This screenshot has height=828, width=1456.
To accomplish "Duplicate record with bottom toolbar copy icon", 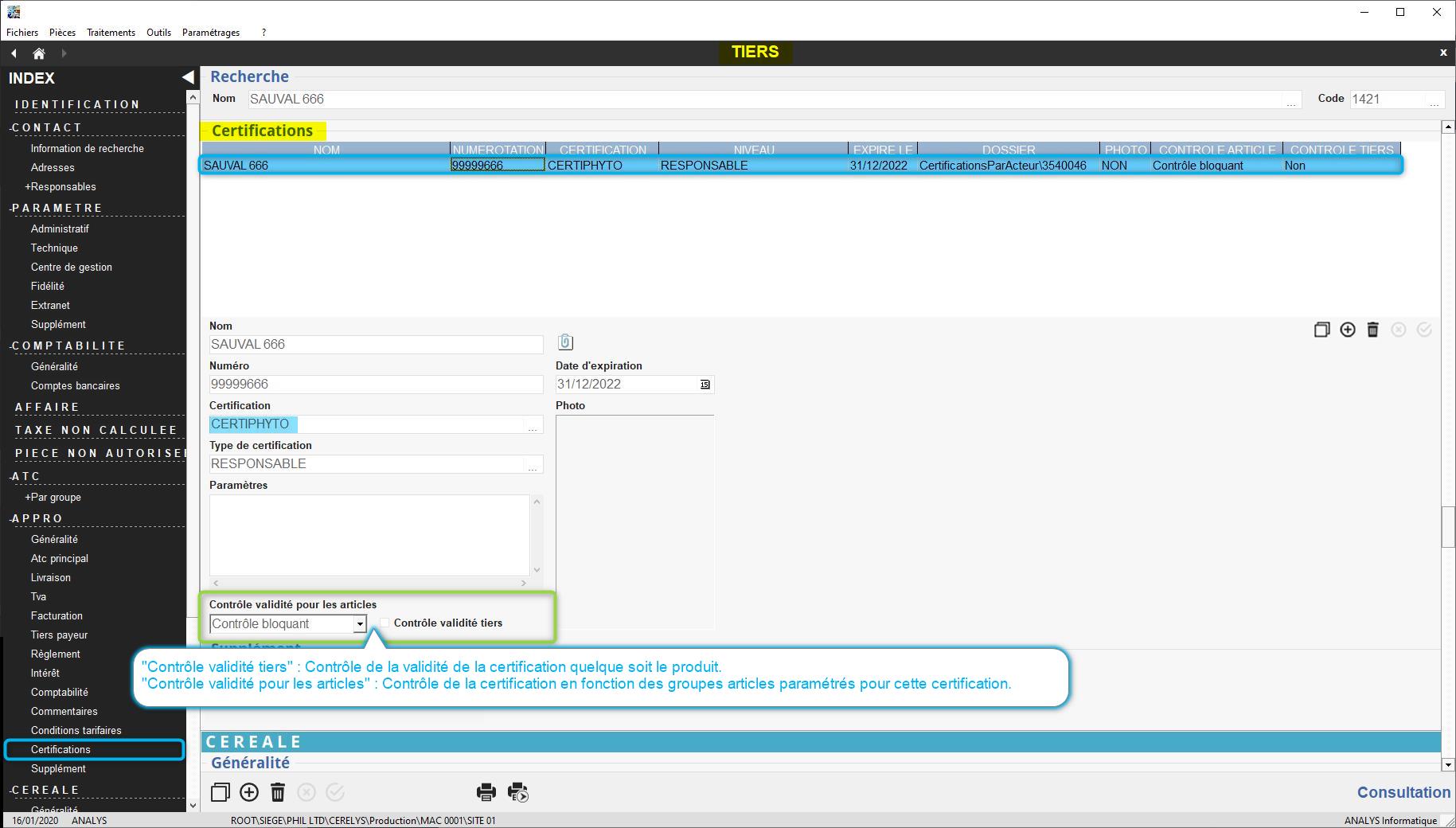I will coord(221,792).
